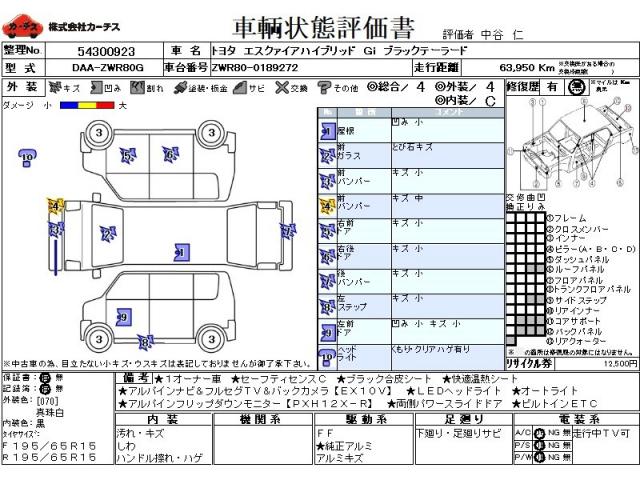Click the evaluator name 中谷 仁
Image resolution: width=640 pixels, height=480 pixels.
click(x=502, y=35)
